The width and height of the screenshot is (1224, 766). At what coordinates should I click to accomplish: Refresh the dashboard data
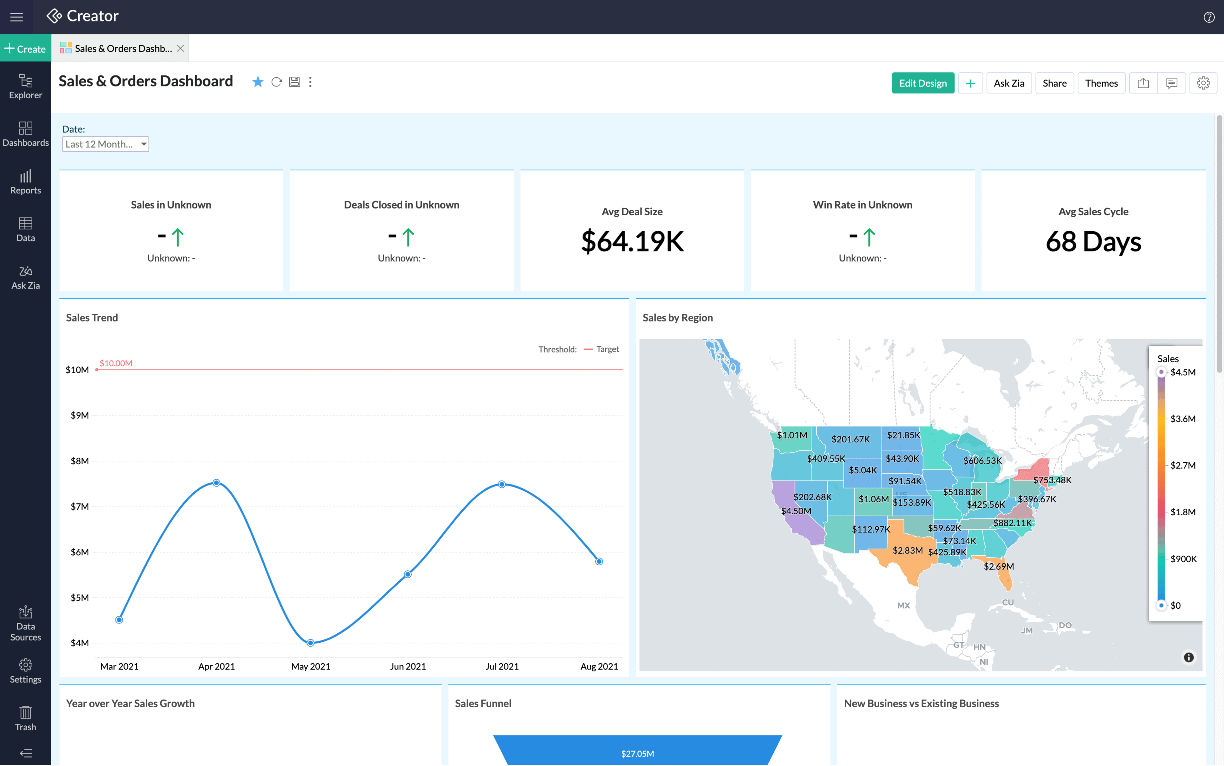coord(276,82)
